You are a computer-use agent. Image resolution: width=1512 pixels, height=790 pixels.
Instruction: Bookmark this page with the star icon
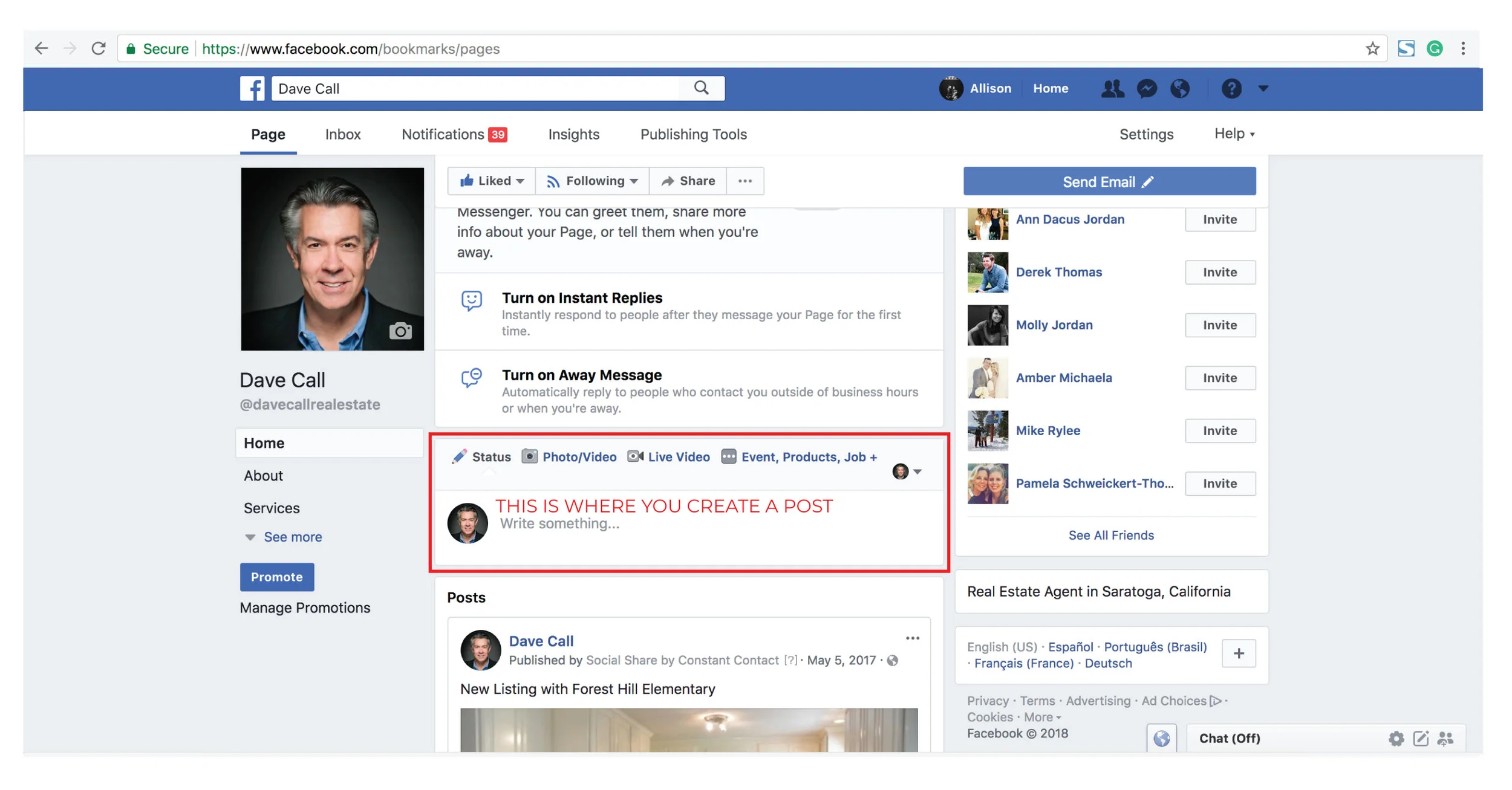point(1372,48)
